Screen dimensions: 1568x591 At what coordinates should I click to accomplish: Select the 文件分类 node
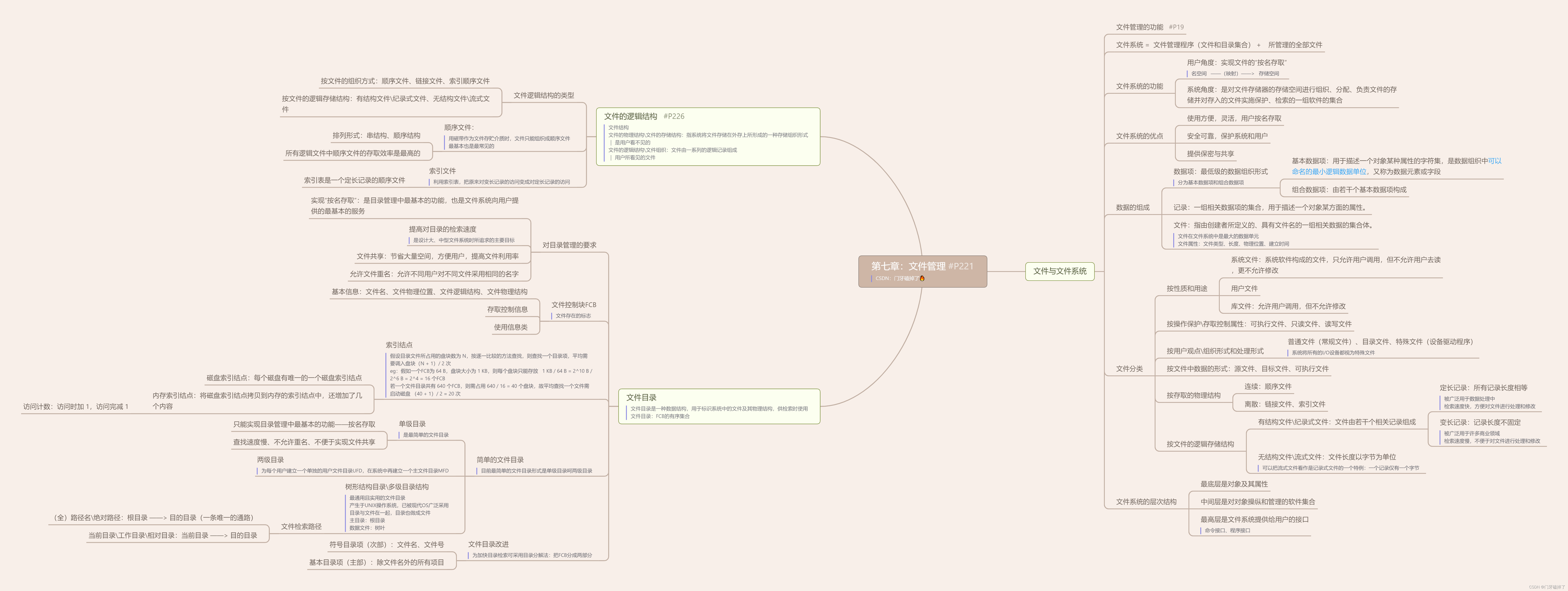click(1129, 368)
